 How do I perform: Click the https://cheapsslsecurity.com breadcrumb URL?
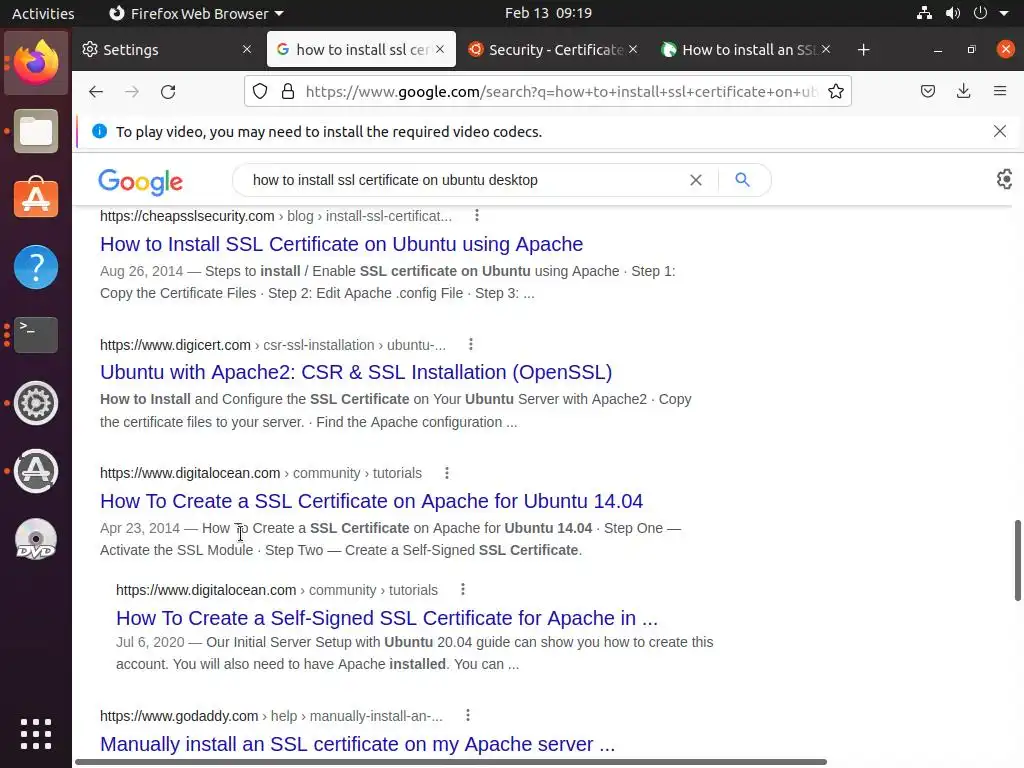click(187, 216)
